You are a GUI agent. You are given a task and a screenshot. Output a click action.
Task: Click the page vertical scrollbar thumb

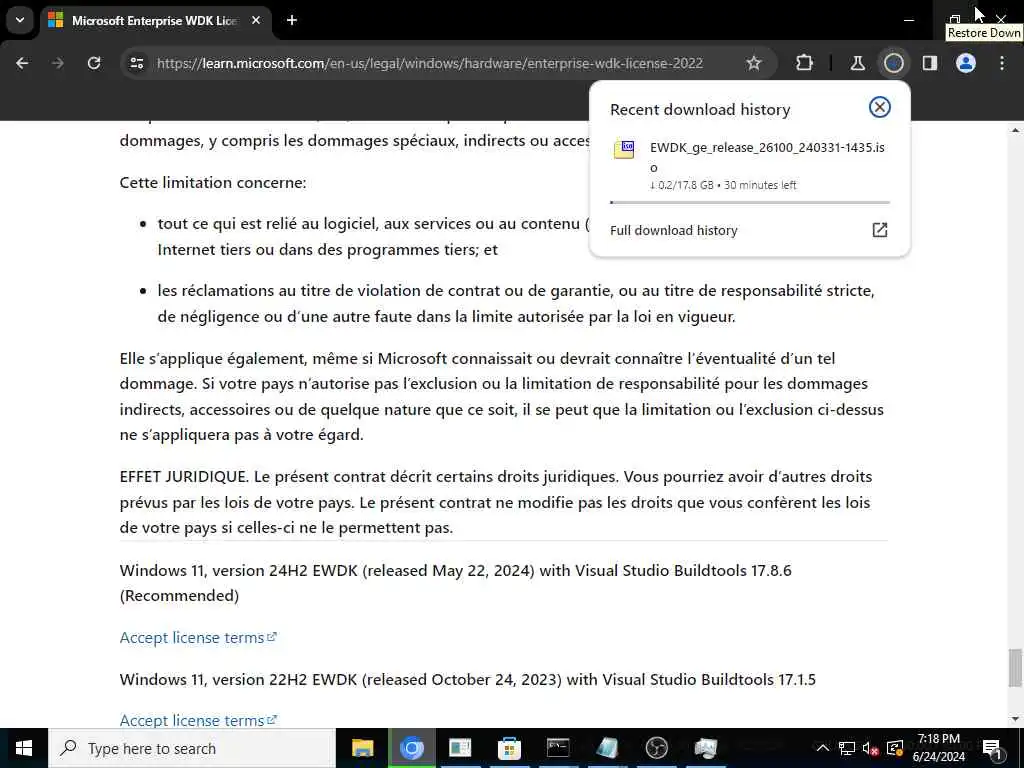1015,667
